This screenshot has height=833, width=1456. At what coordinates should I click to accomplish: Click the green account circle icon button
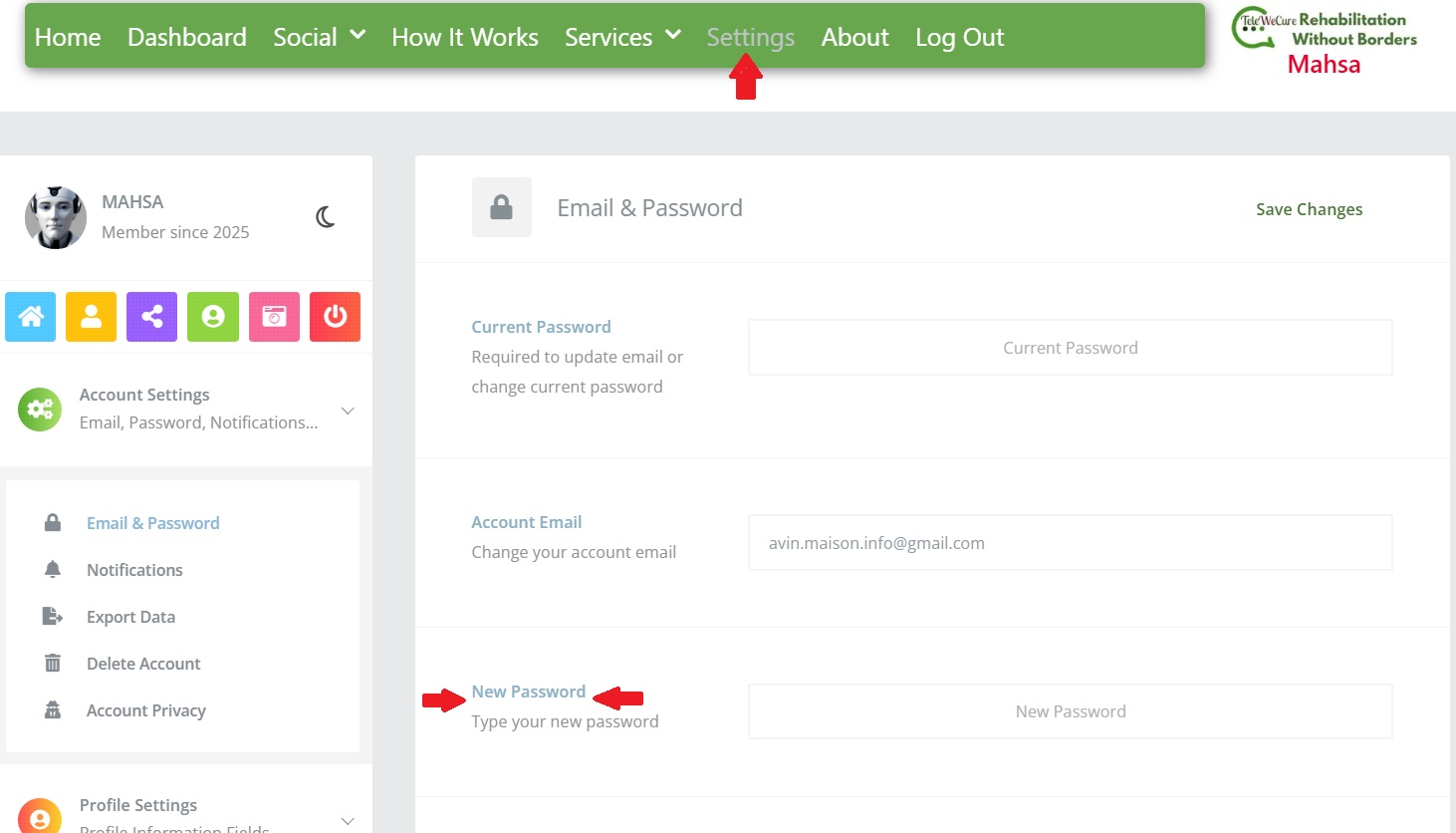(x=213, y=317)
